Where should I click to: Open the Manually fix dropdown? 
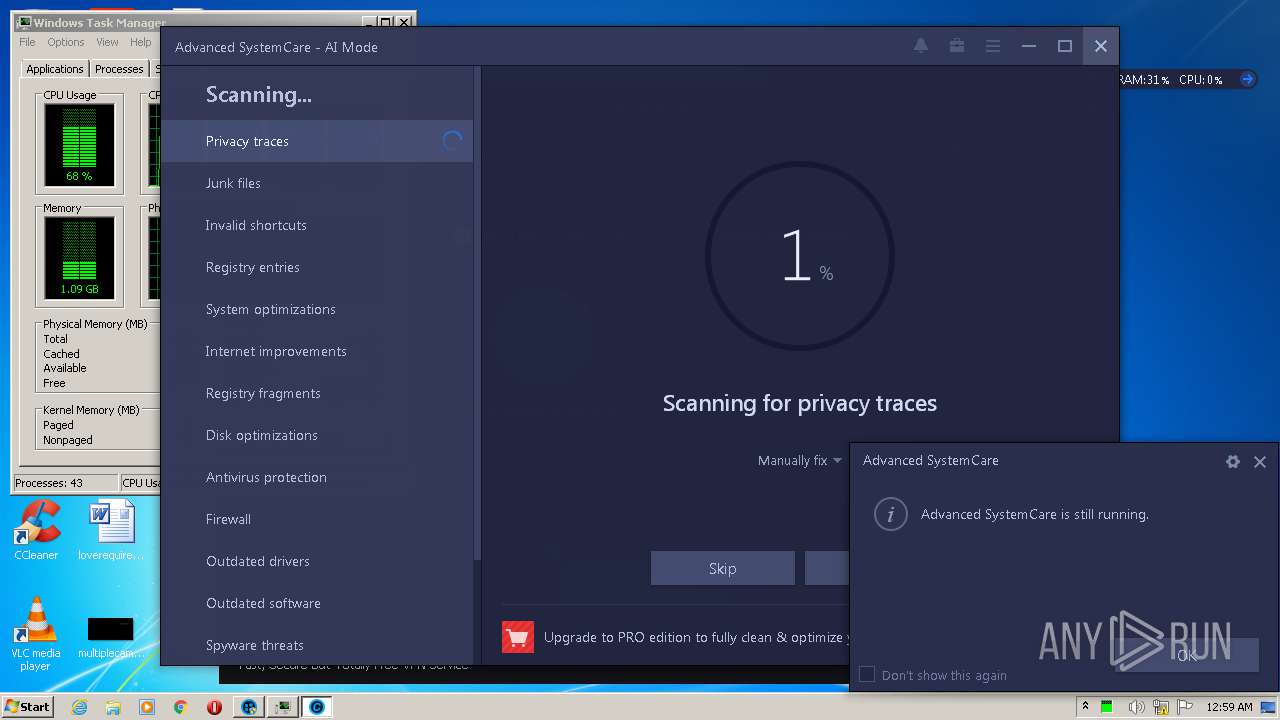coord(800,461)
